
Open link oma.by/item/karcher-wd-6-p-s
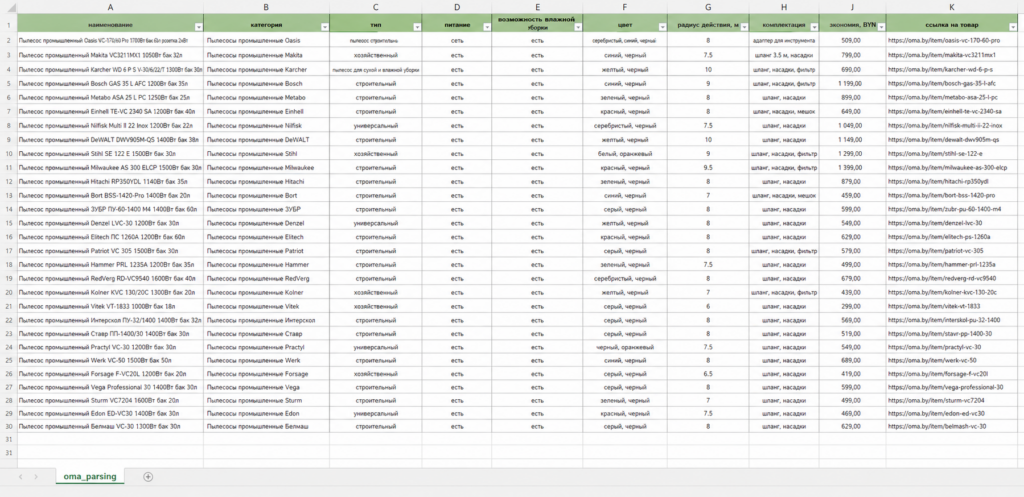coord(940,69)
